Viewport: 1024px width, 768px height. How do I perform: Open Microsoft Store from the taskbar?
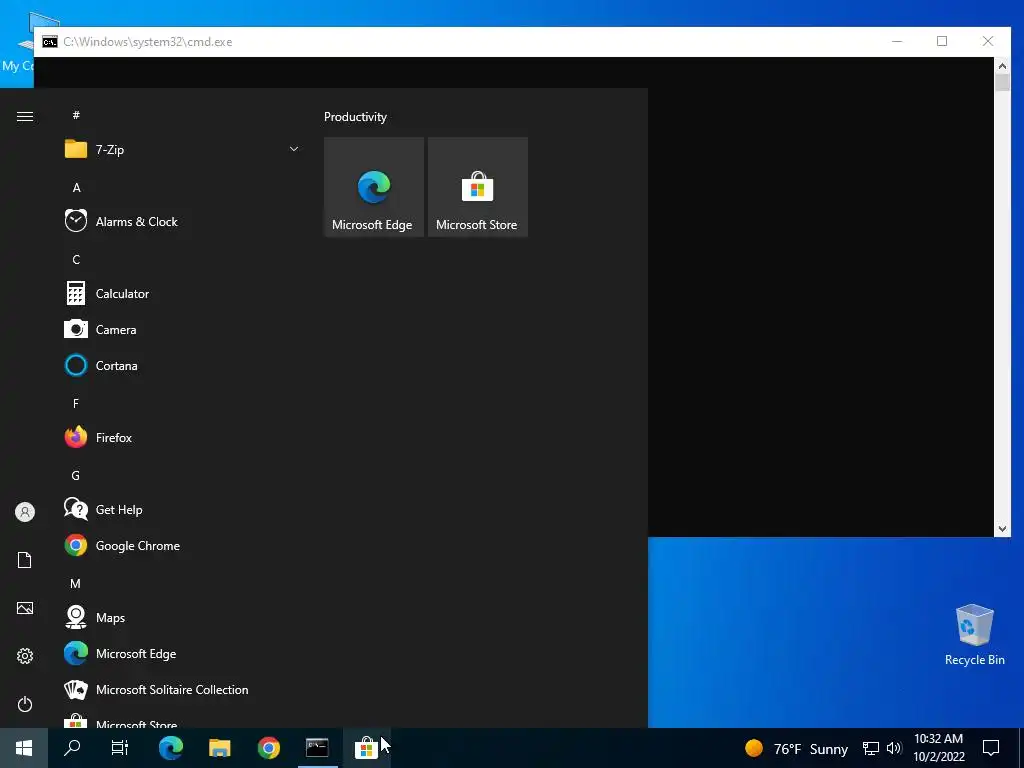pyautogui.click(x=366, y=748)
